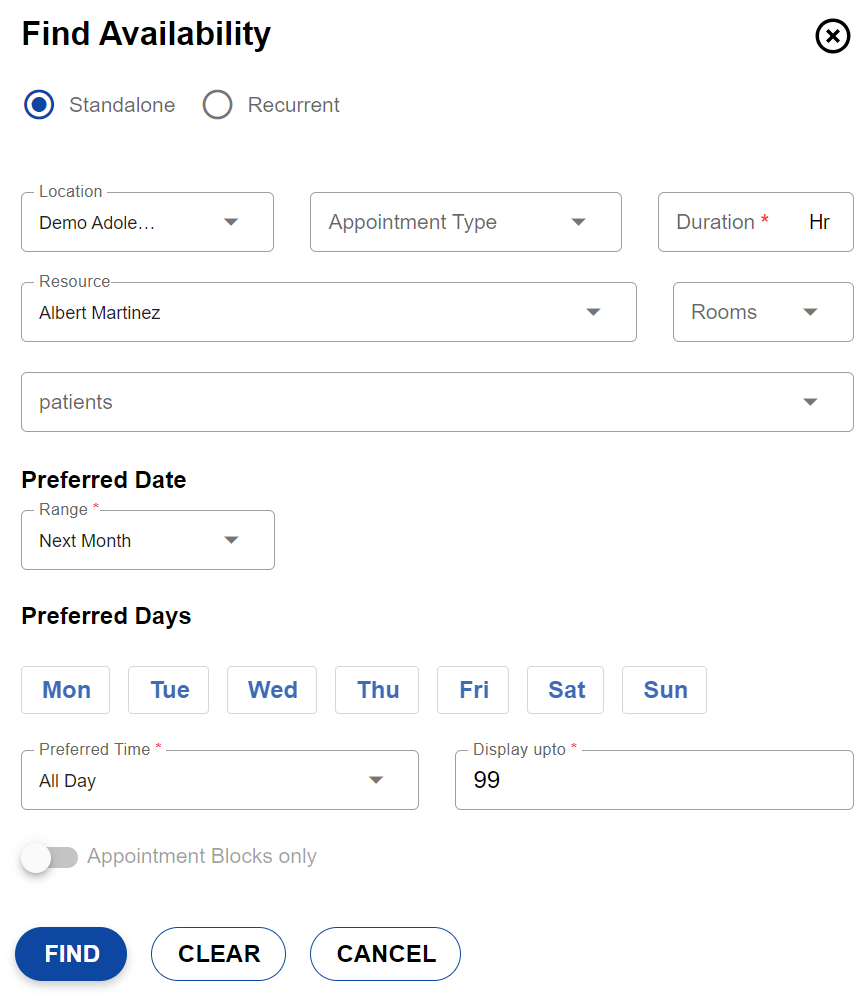This screenshot has height=1004, width=866.
Task: Choose Fri in preferred days
Action: [x=473, y=690]
